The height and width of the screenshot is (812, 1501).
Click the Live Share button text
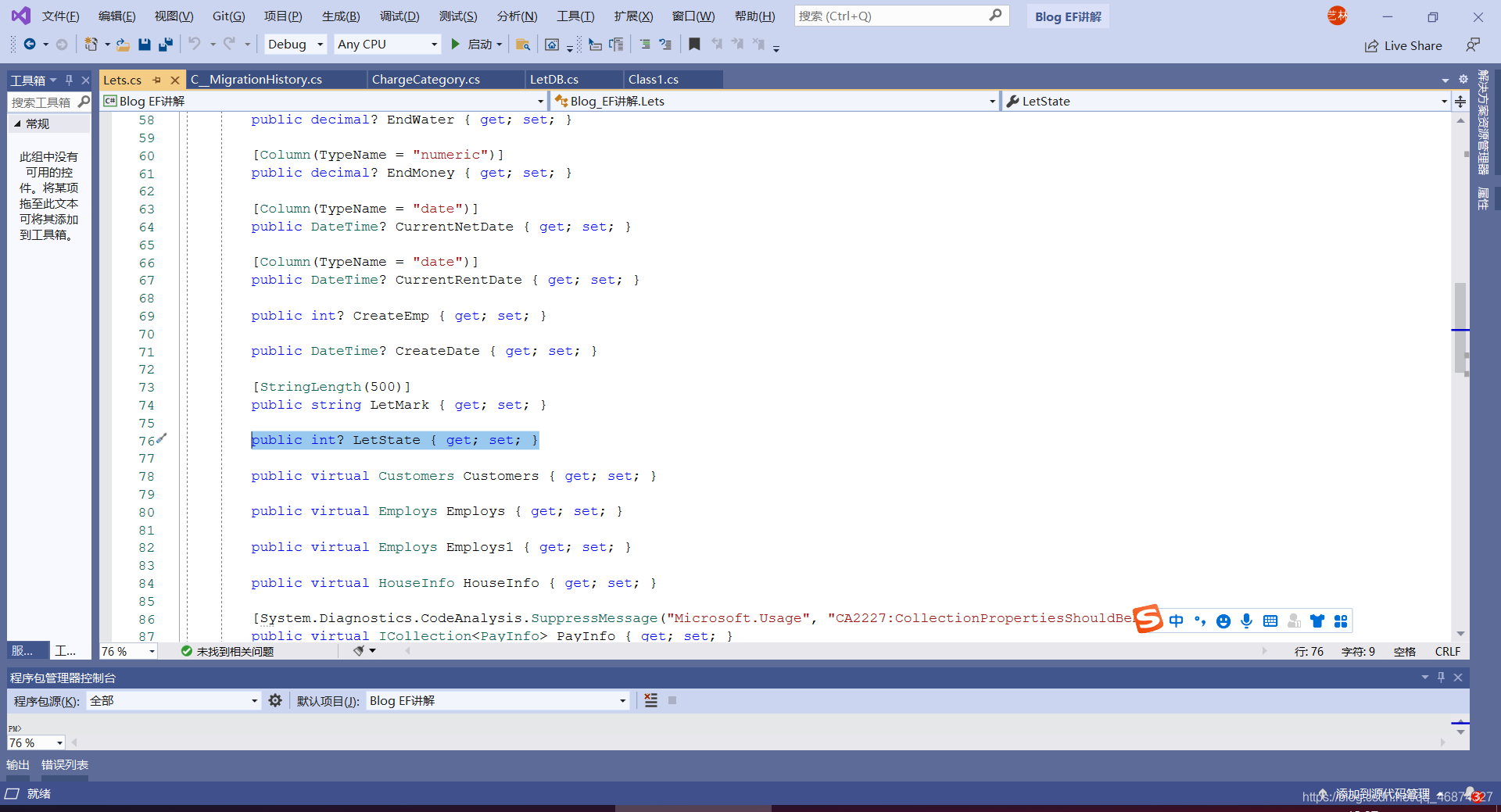[1413, 46]
